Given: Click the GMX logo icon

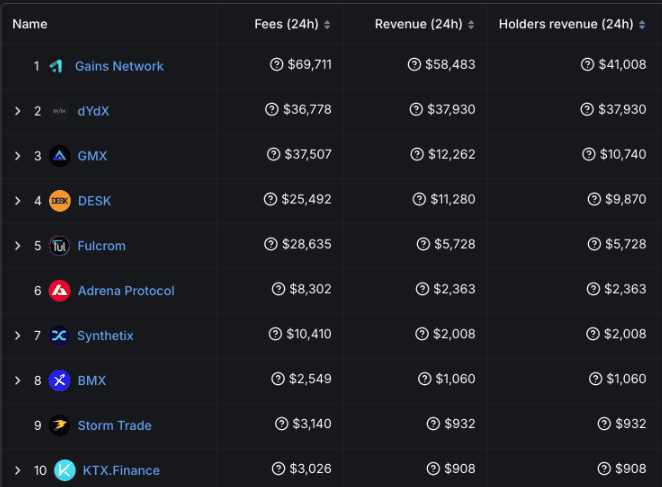Looking at the screenshot, I should (59, 156).
